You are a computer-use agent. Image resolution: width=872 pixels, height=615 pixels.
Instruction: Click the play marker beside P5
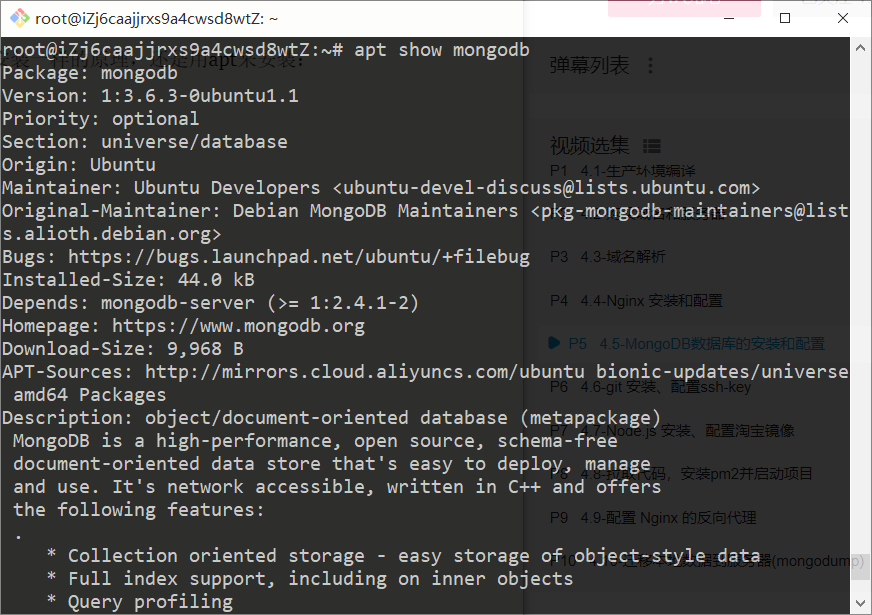[x=554, y=343]
